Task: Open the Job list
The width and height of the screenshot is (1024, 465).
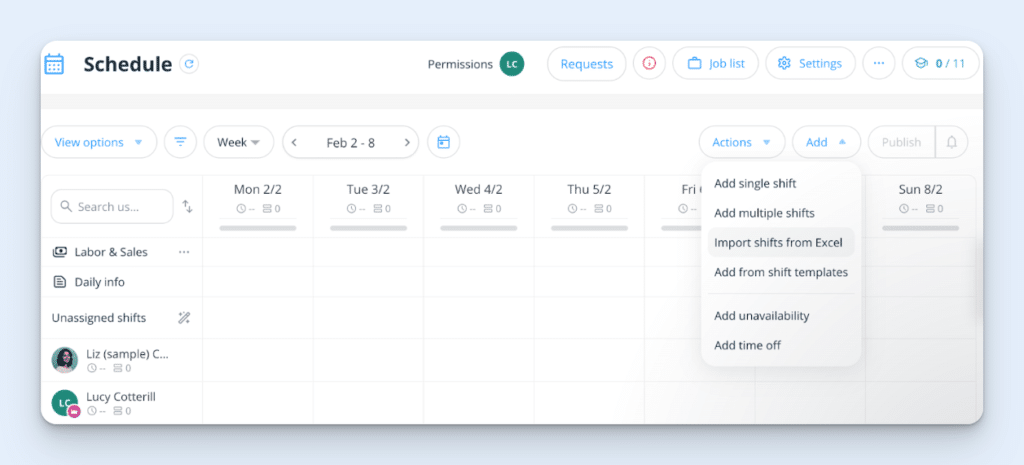Action: 716,63
